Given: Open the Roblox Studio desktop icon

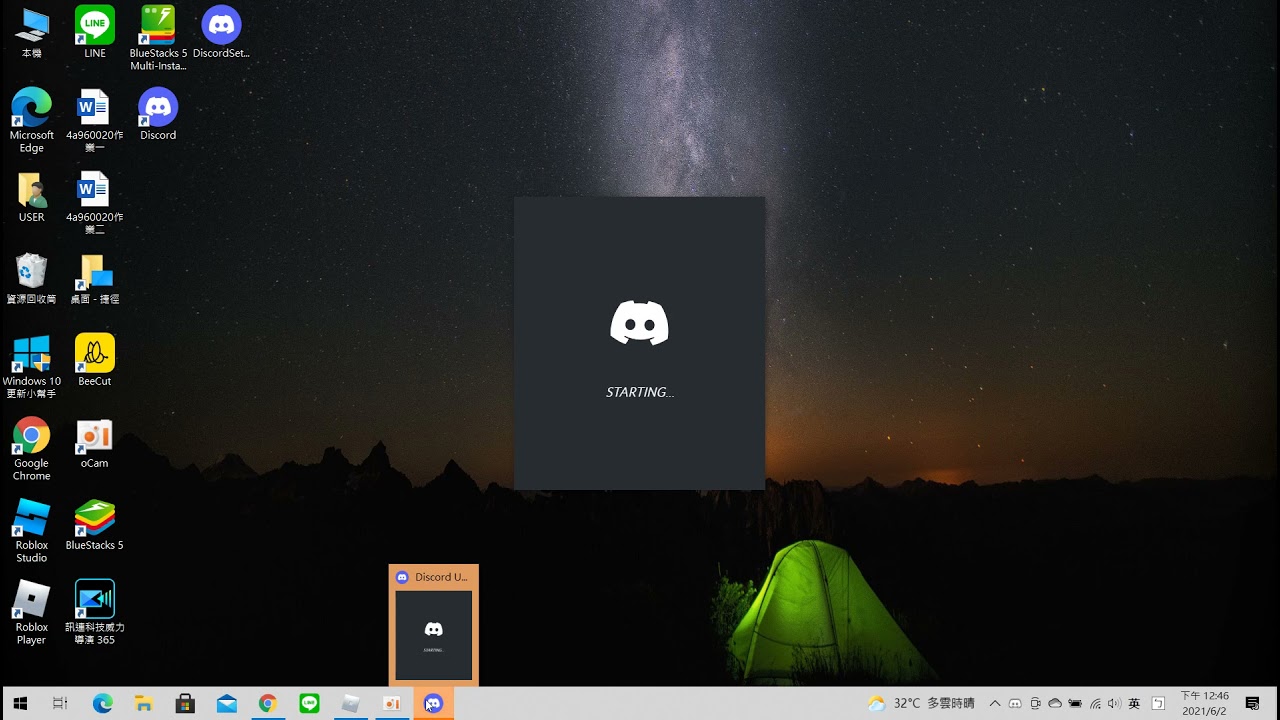Looking at the screenshot, I should [x=32, y=530].
